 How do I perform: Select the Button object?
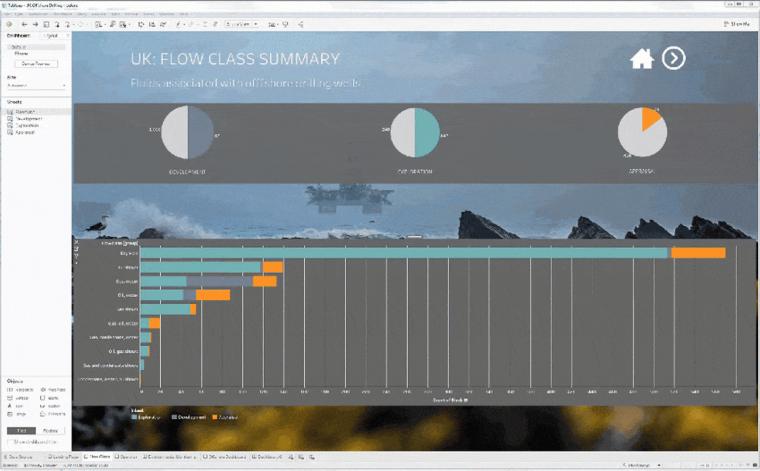click(x=50, y=406)
